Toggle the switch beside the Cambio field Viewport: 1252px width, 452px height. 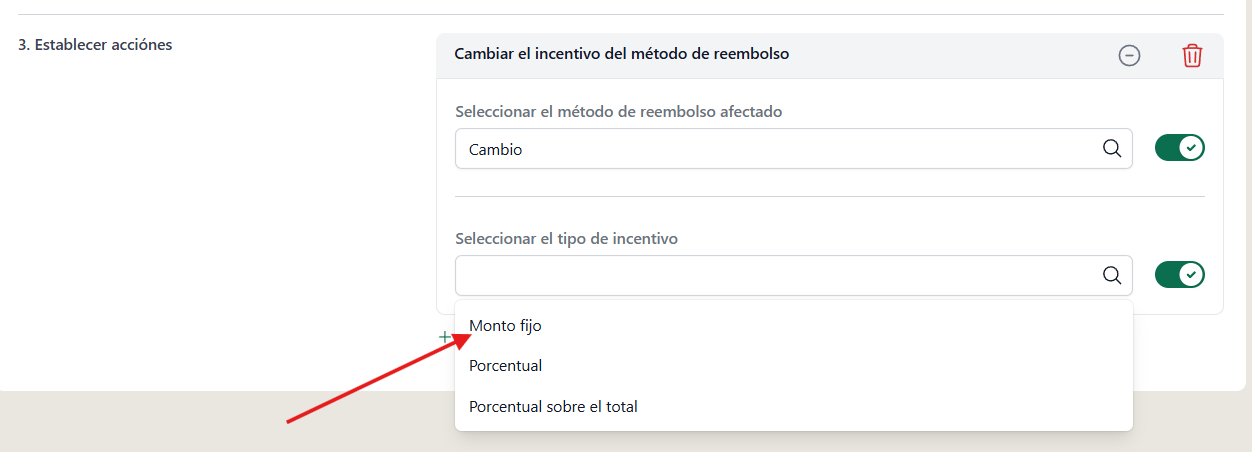(1180, 148)
